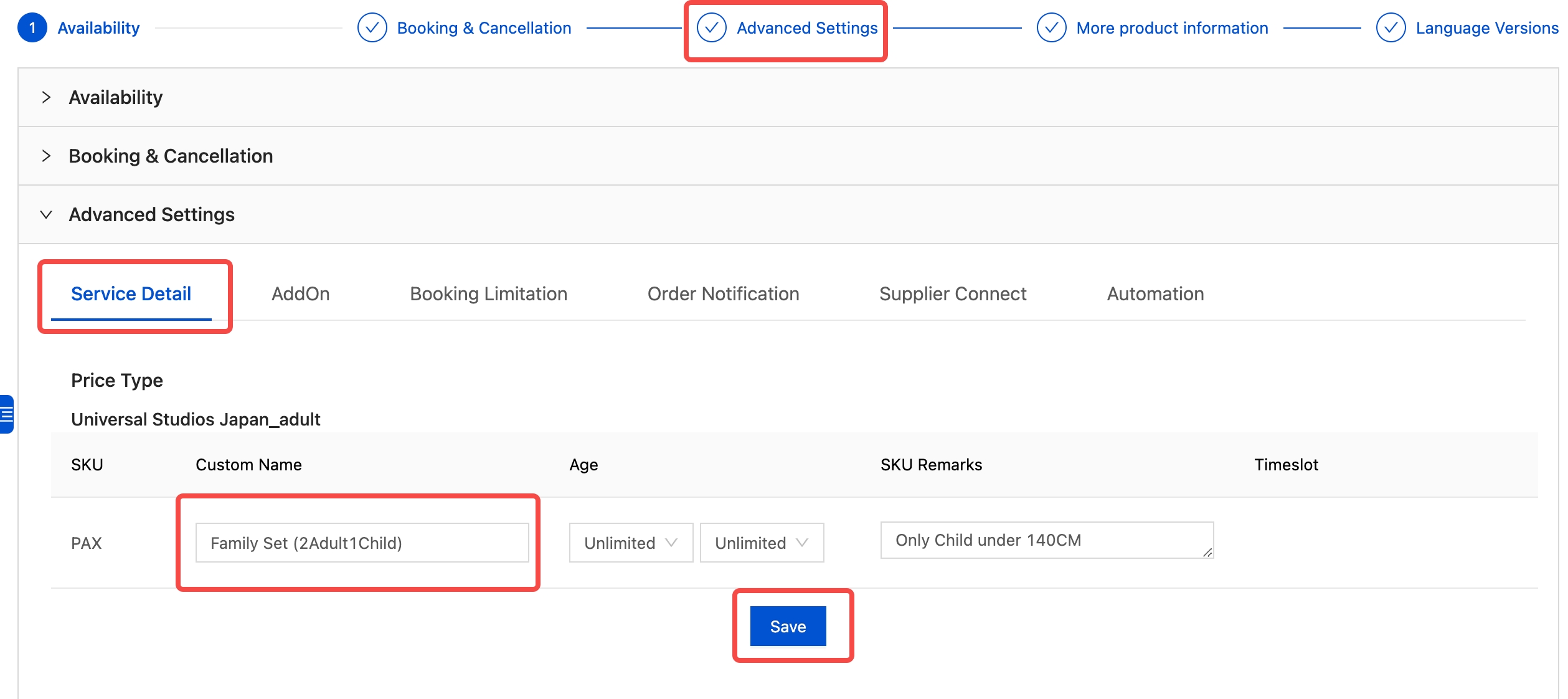The image size is (1568, 699).
Task: Click the SKU Remarks text area
Action: tap(1046, 540)
